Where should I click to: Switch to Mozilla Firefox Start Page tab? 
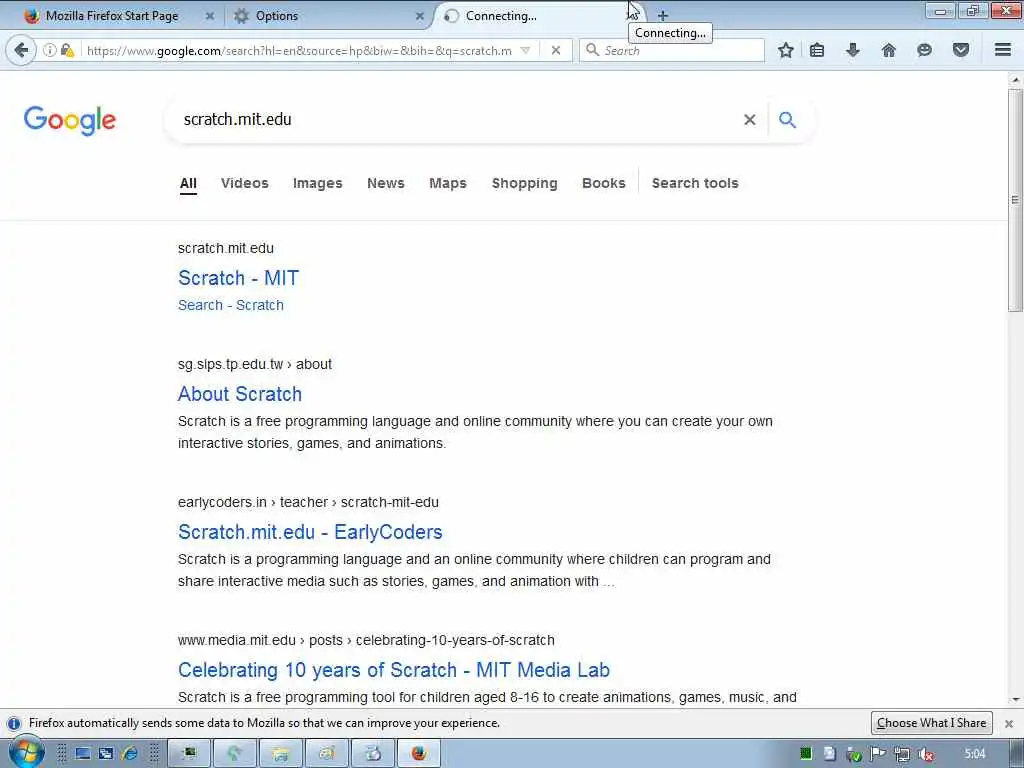click(x=111, y=16)
